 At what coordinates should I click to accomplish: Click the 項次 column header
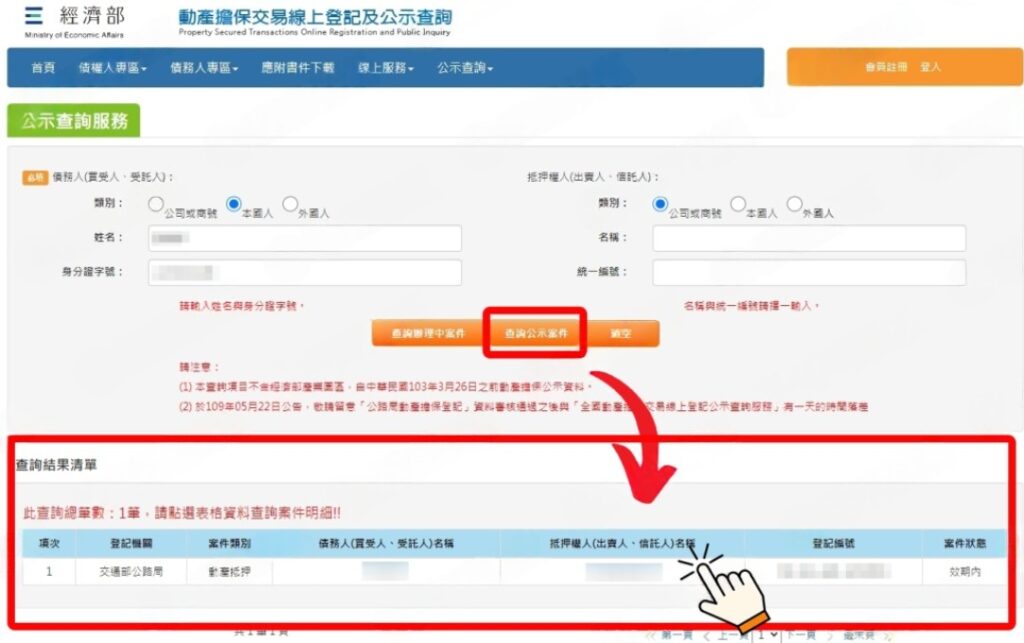click(x=49, y=543)
